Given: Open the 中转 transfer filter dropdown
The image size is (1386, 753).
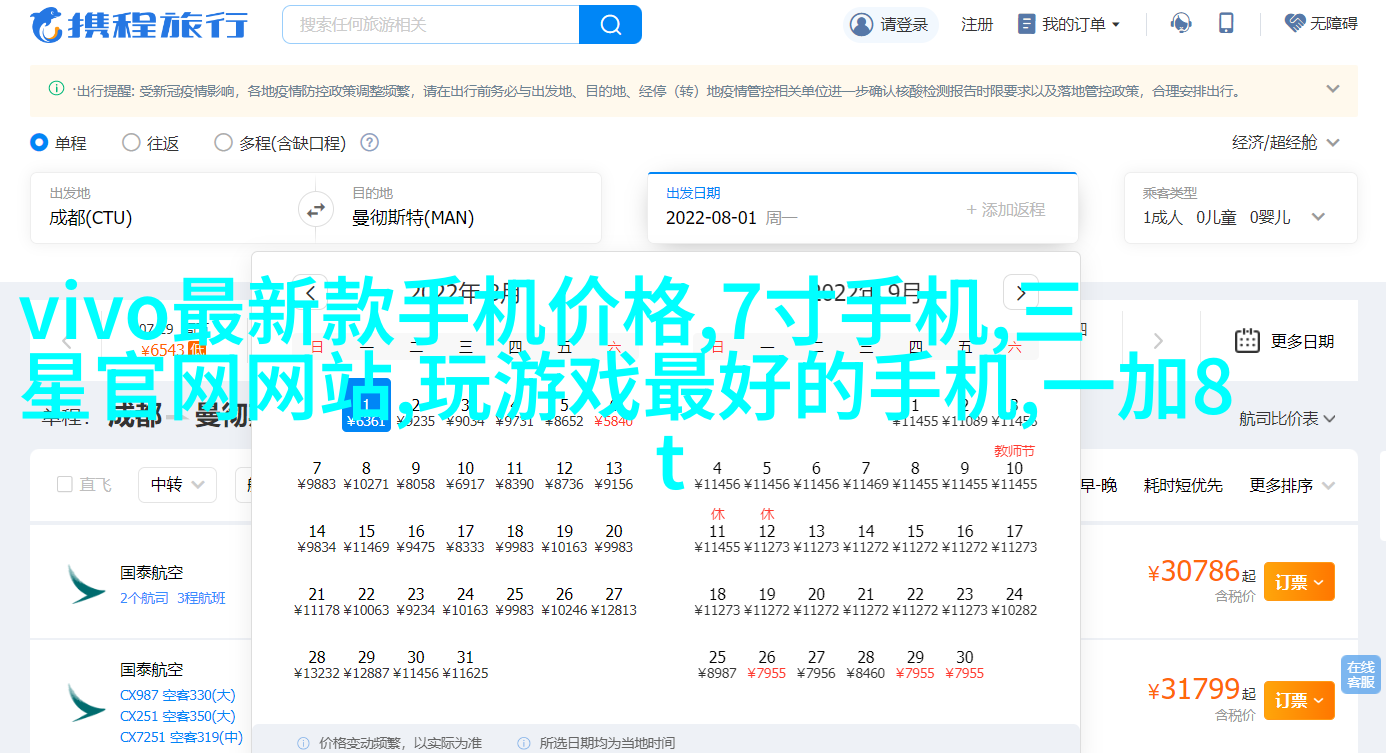Looking at the screenshot, I should 177,485.
